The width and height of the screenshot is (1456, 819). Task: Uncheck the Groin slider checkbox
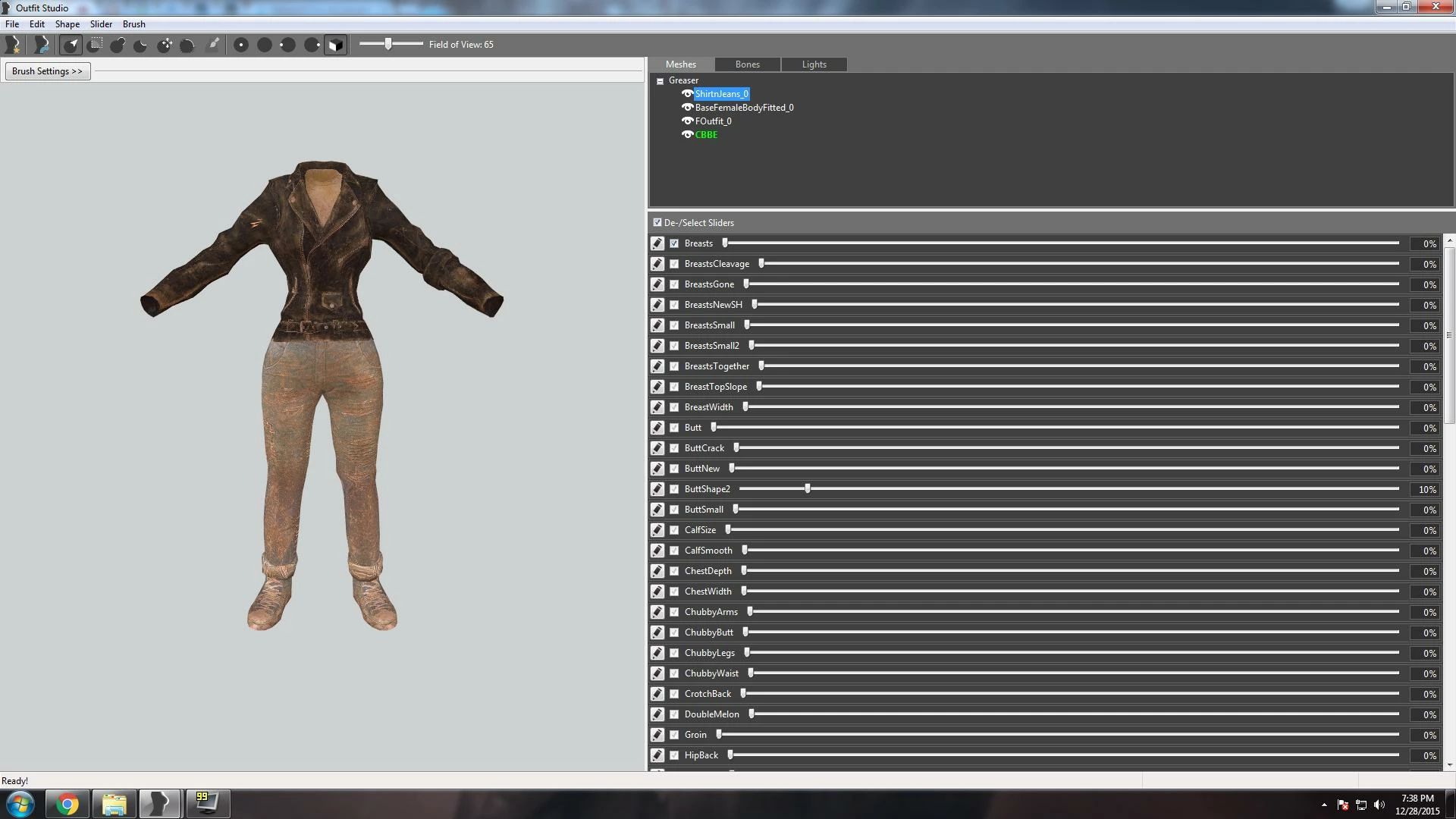[674, 735]
